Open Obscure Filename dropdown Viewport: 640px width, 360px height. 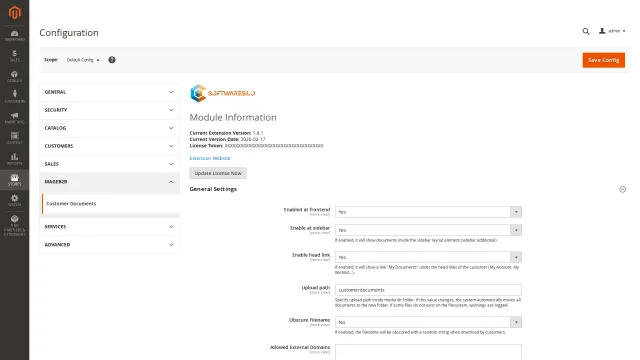428,322
